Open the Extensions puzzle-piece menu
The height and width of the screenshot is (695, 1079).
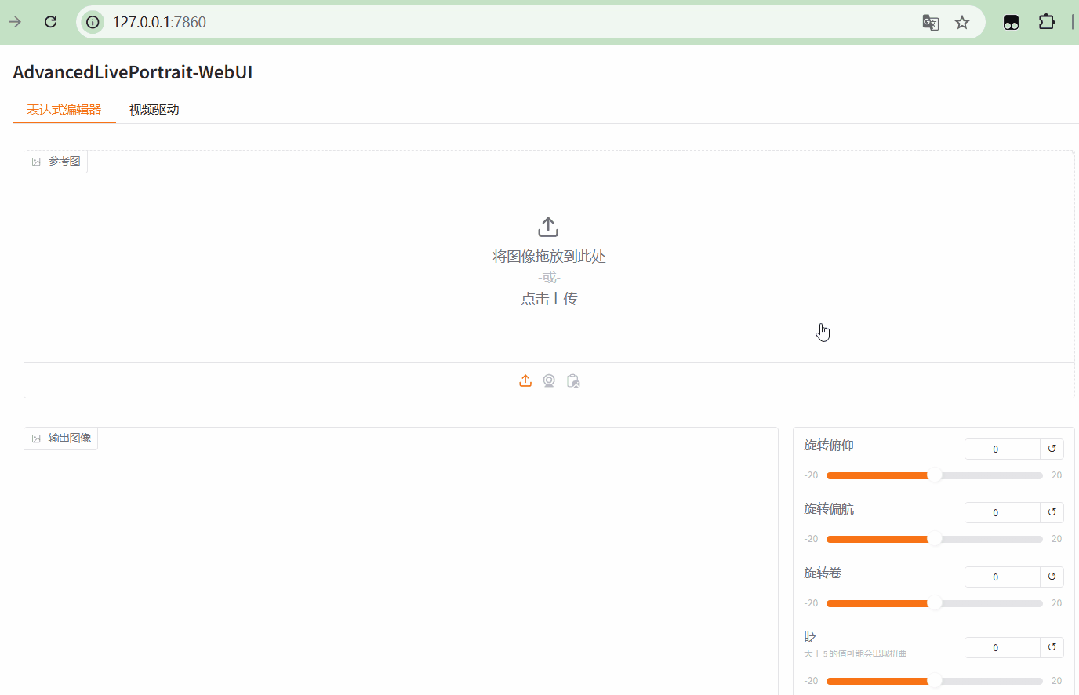[1047, 22]
